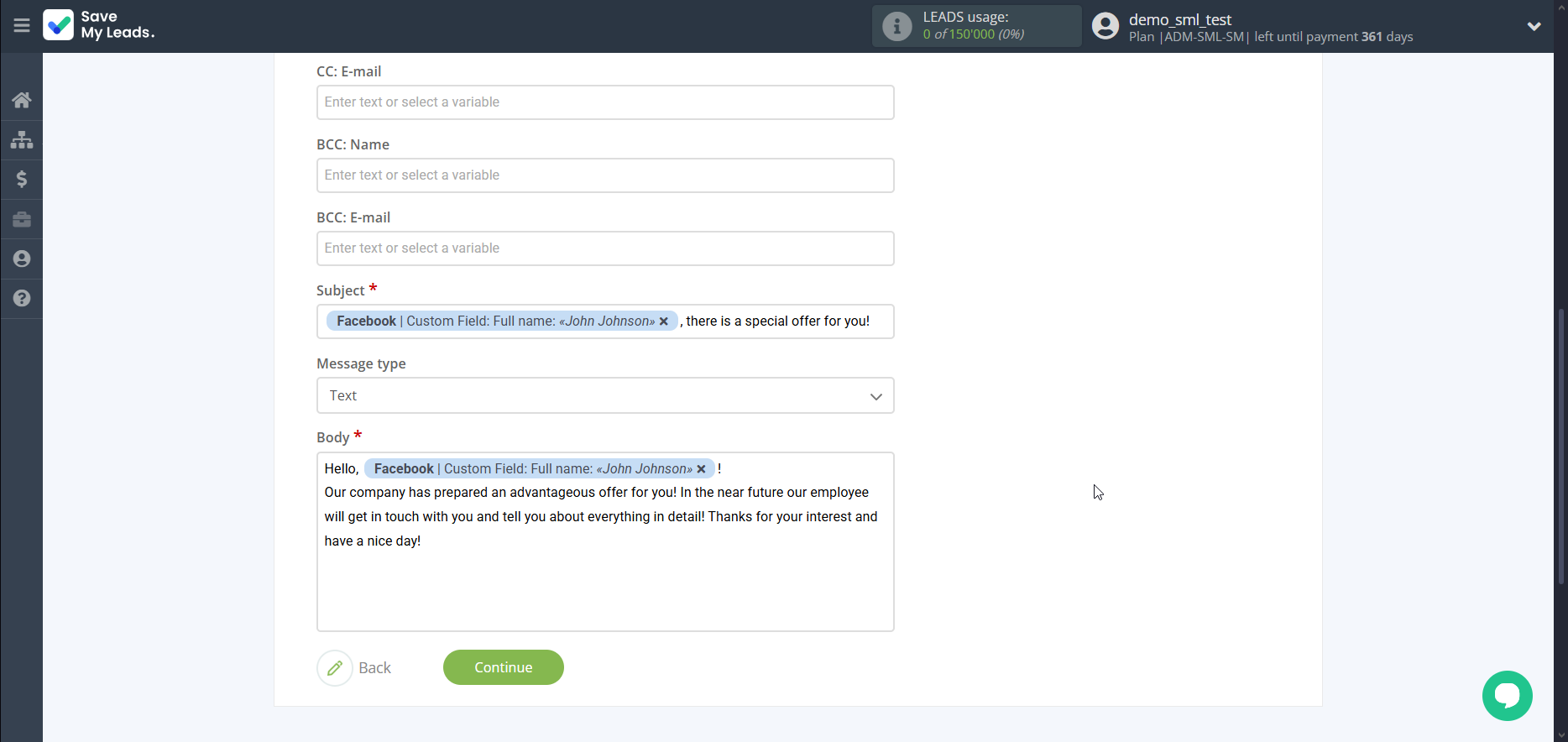Screen dimensions: 1568x742
Task: Click the Save My Leads logo
Action: 99,25
